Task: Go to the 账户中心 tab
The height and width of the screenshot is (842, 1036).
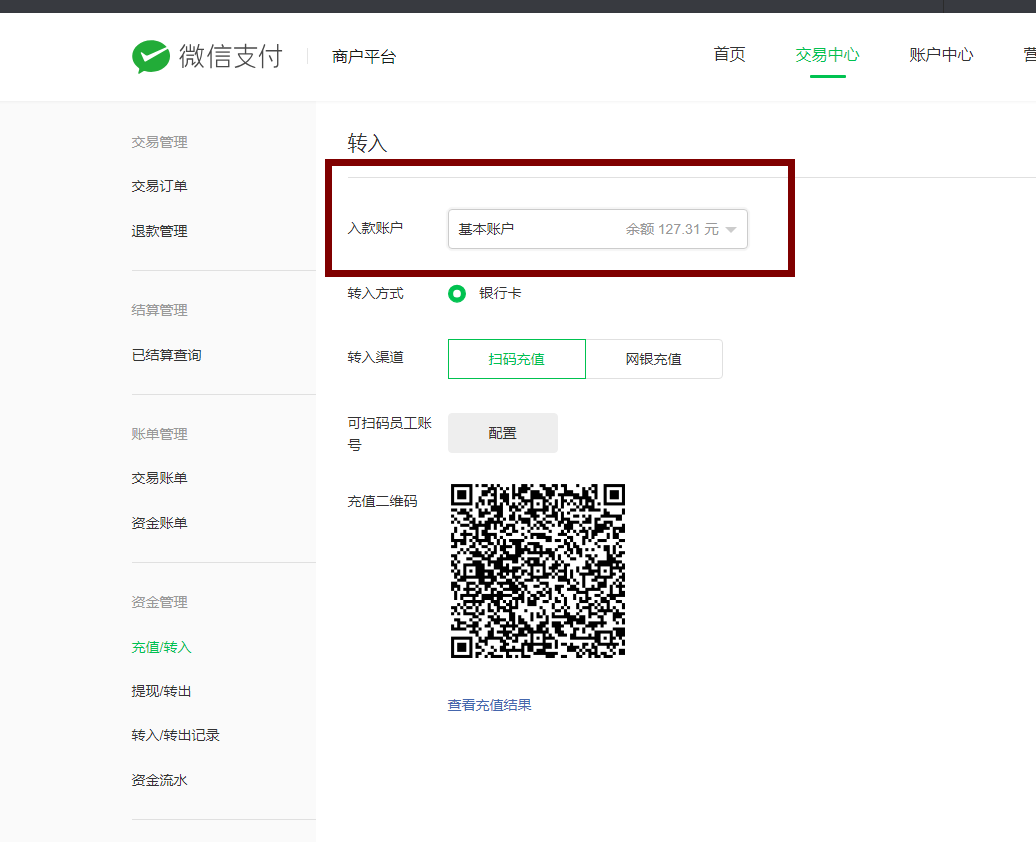Action: point(941,55)
